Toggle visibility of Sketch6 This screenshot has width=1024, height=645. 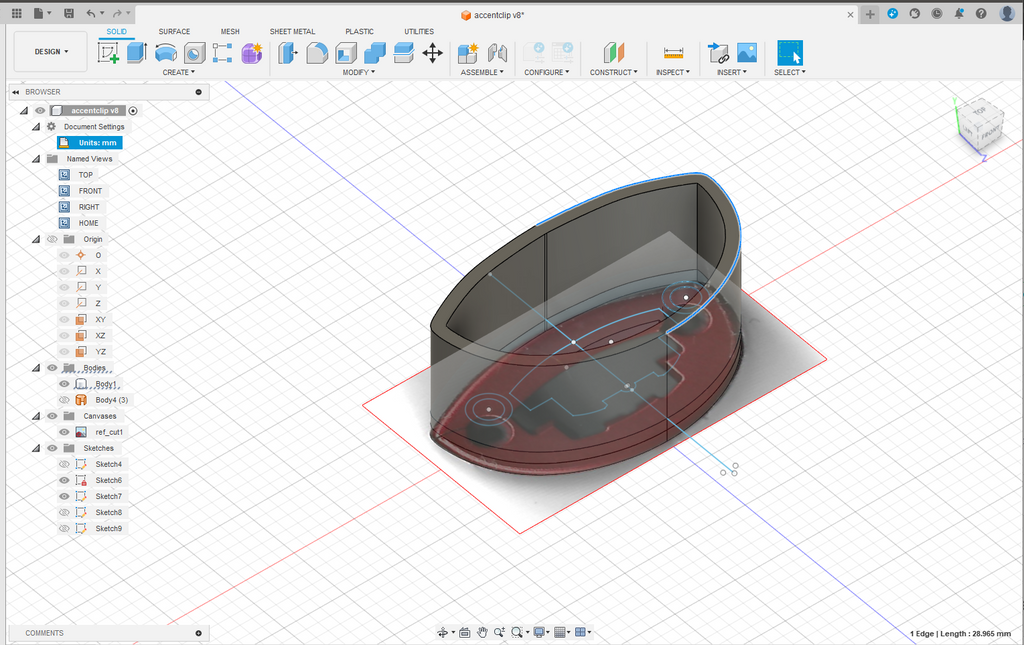[64, 480]
